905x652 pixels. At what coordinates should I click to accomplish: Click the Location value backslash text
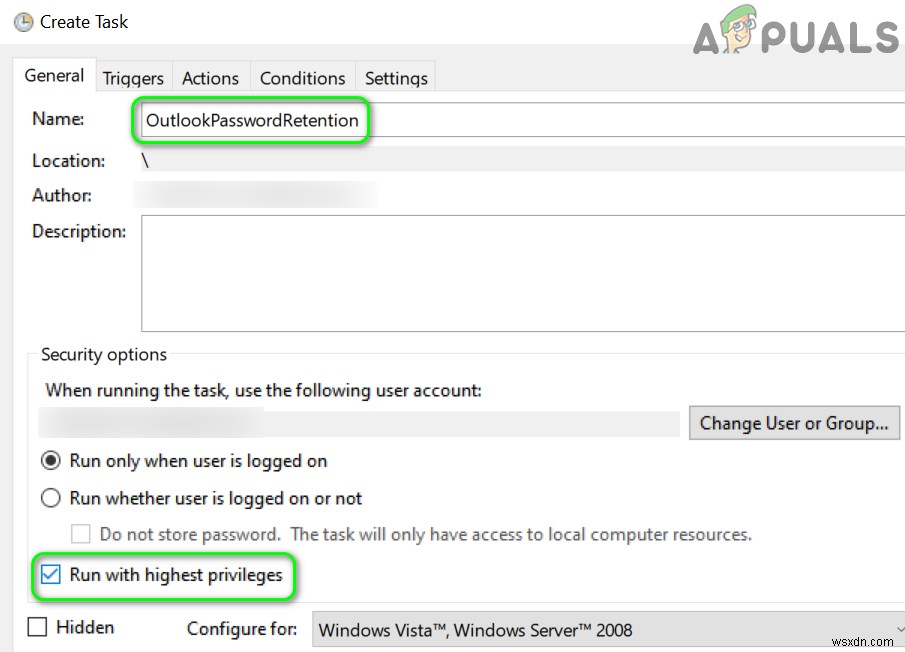pyautogui.click(x=145, y=161)
